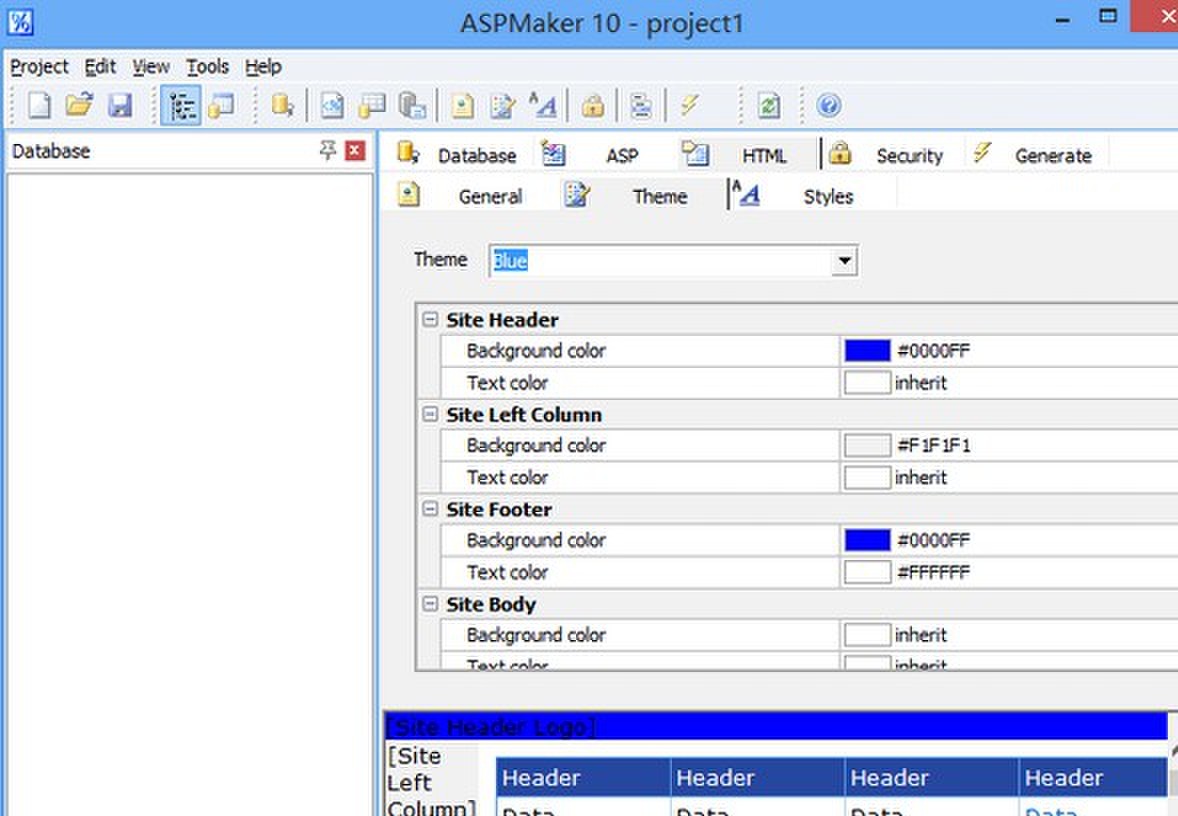Click Site Left Column text color swatch
Screen dimensions: 1178x816
867,477
